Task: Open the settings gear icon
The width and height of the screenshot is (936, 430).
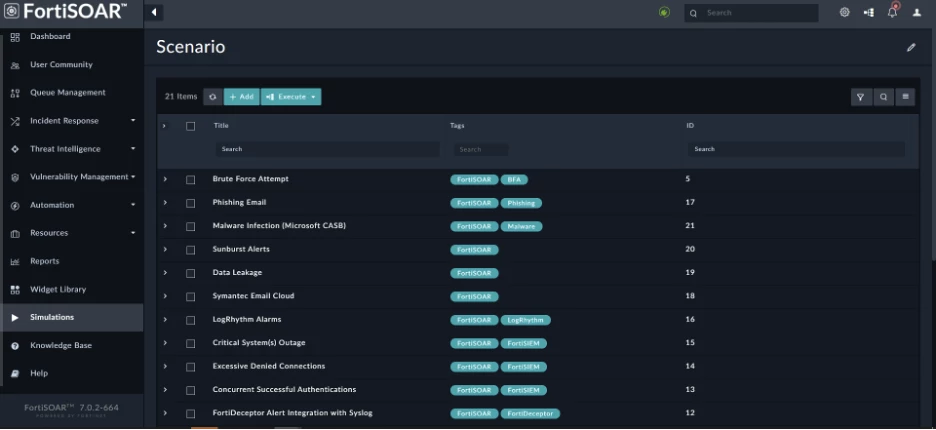Action: point(844,13)
